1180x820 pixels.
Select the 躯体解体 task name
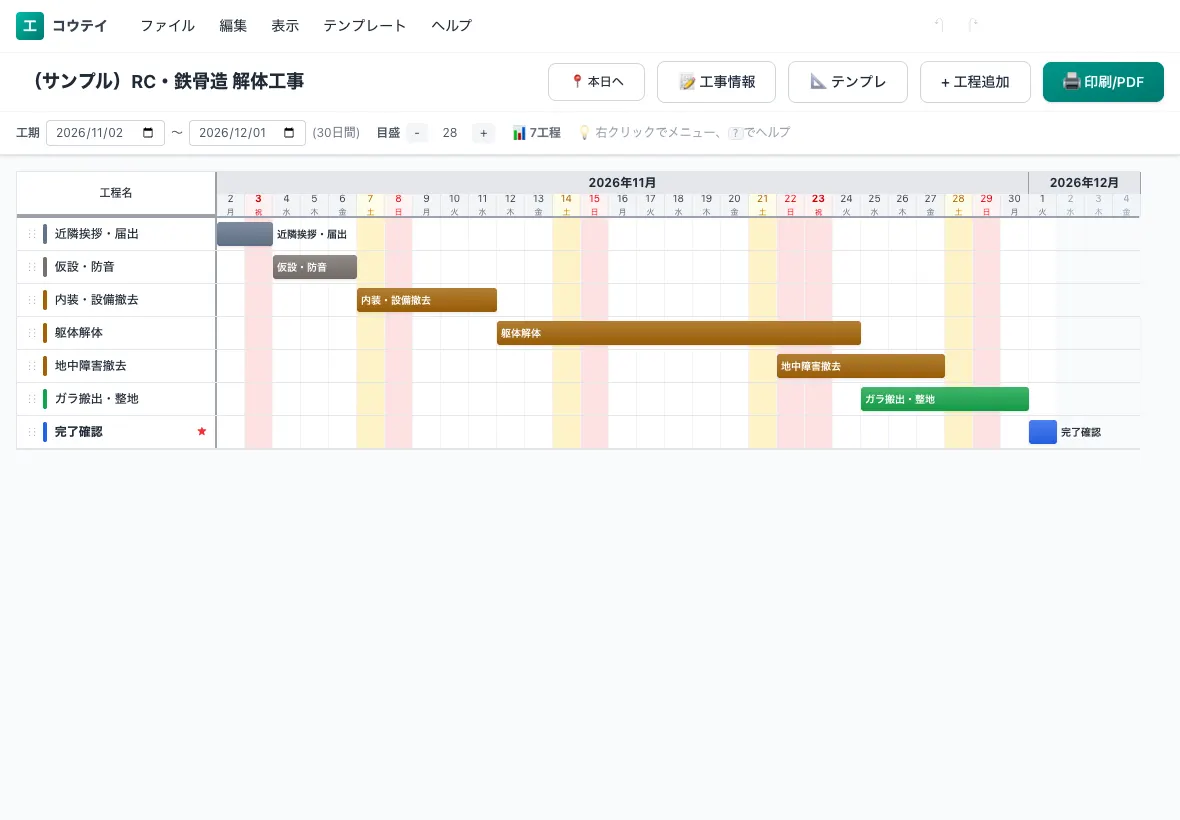tap(78, 333)
